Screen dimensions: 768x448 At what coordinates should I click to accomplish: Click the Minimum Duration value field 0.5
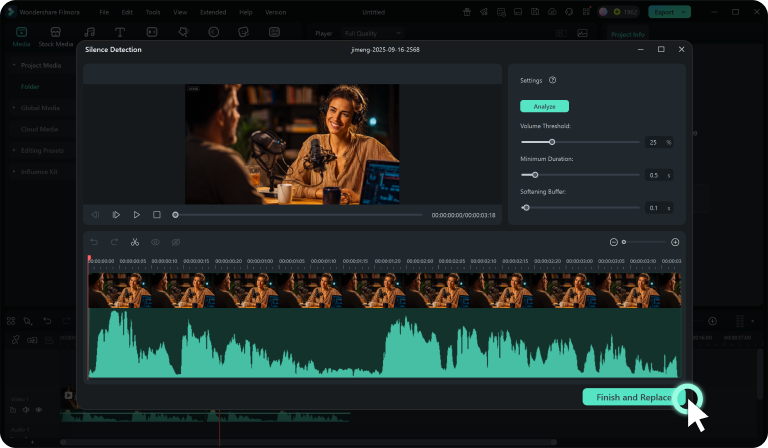(659, 175)
